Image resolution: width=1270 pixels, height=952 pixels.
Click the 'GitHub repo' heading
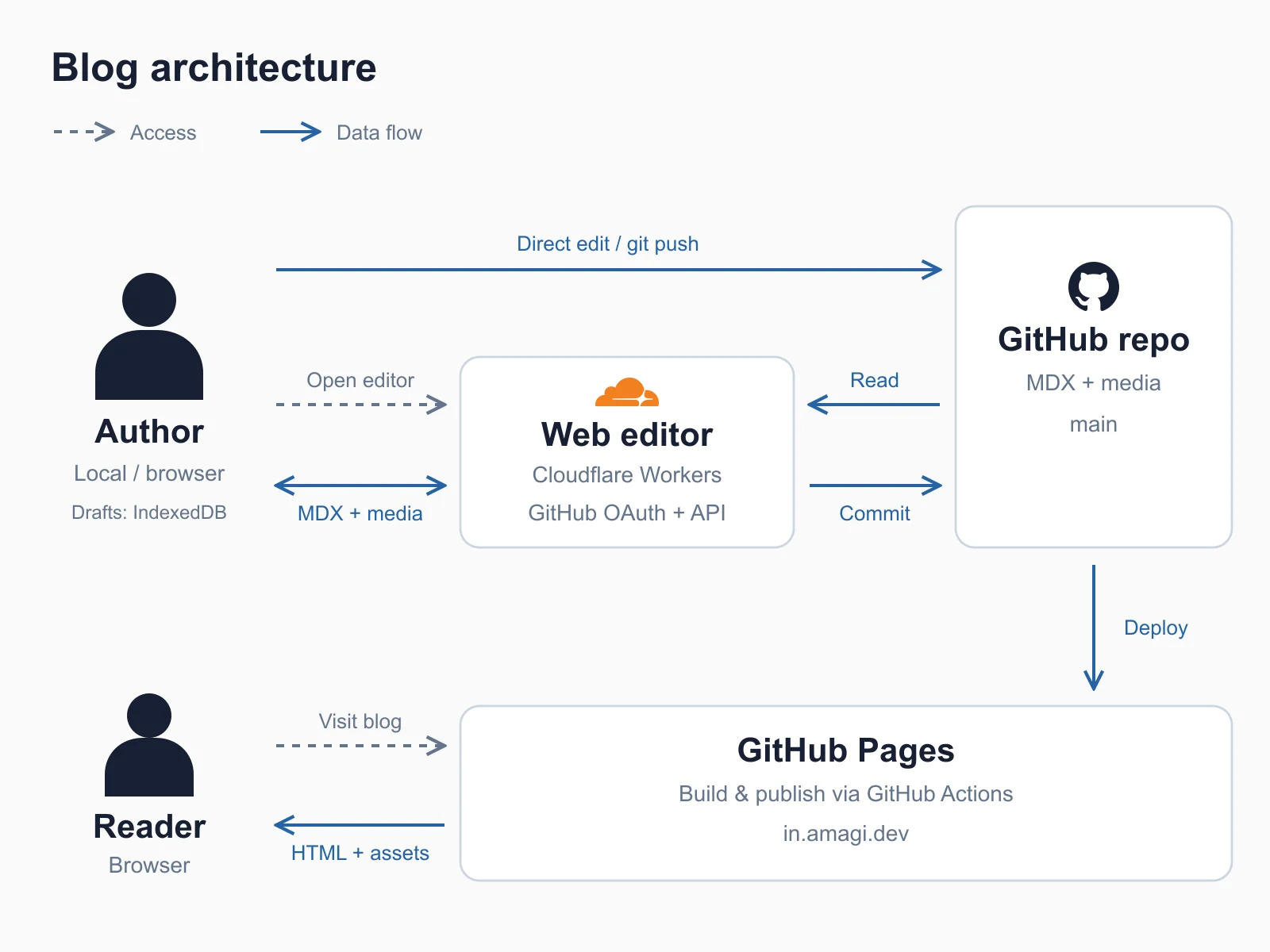pos(1094,340)
